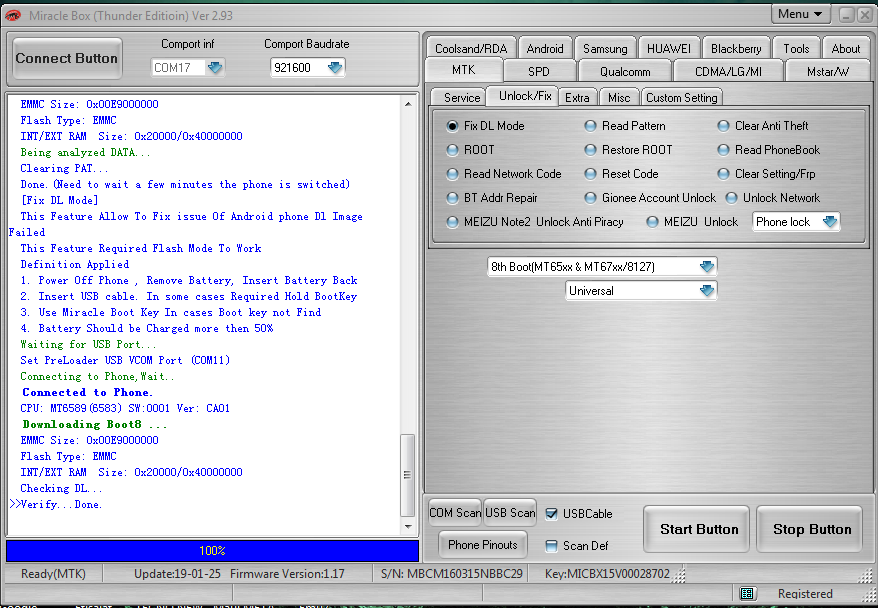Enable the Scan Def checkbox
This screenshot has height=608, width=878.
pos(552,546)
